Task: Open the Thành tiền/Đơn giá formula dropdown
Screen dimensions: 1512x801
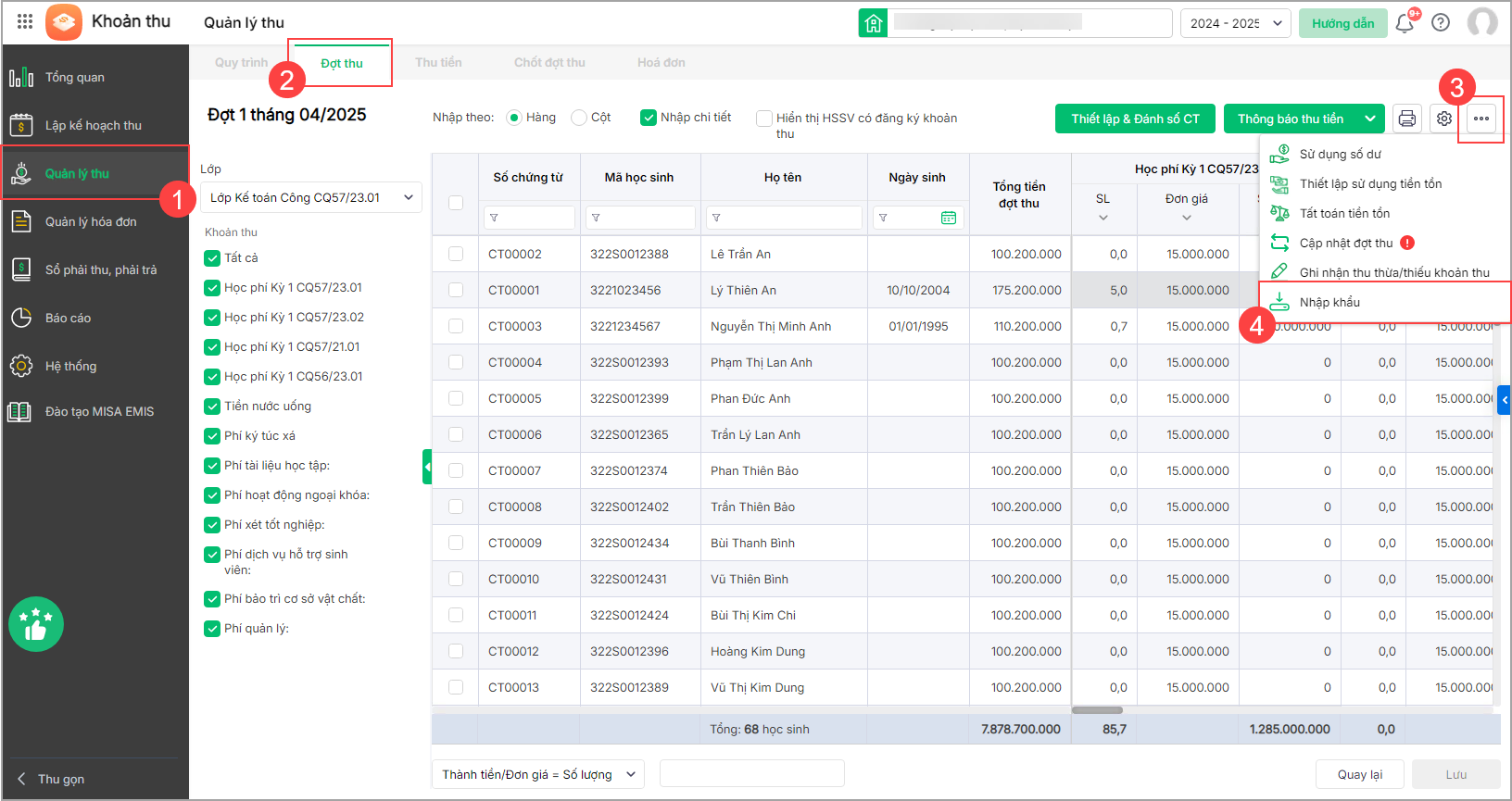Action: coord(538,774)
